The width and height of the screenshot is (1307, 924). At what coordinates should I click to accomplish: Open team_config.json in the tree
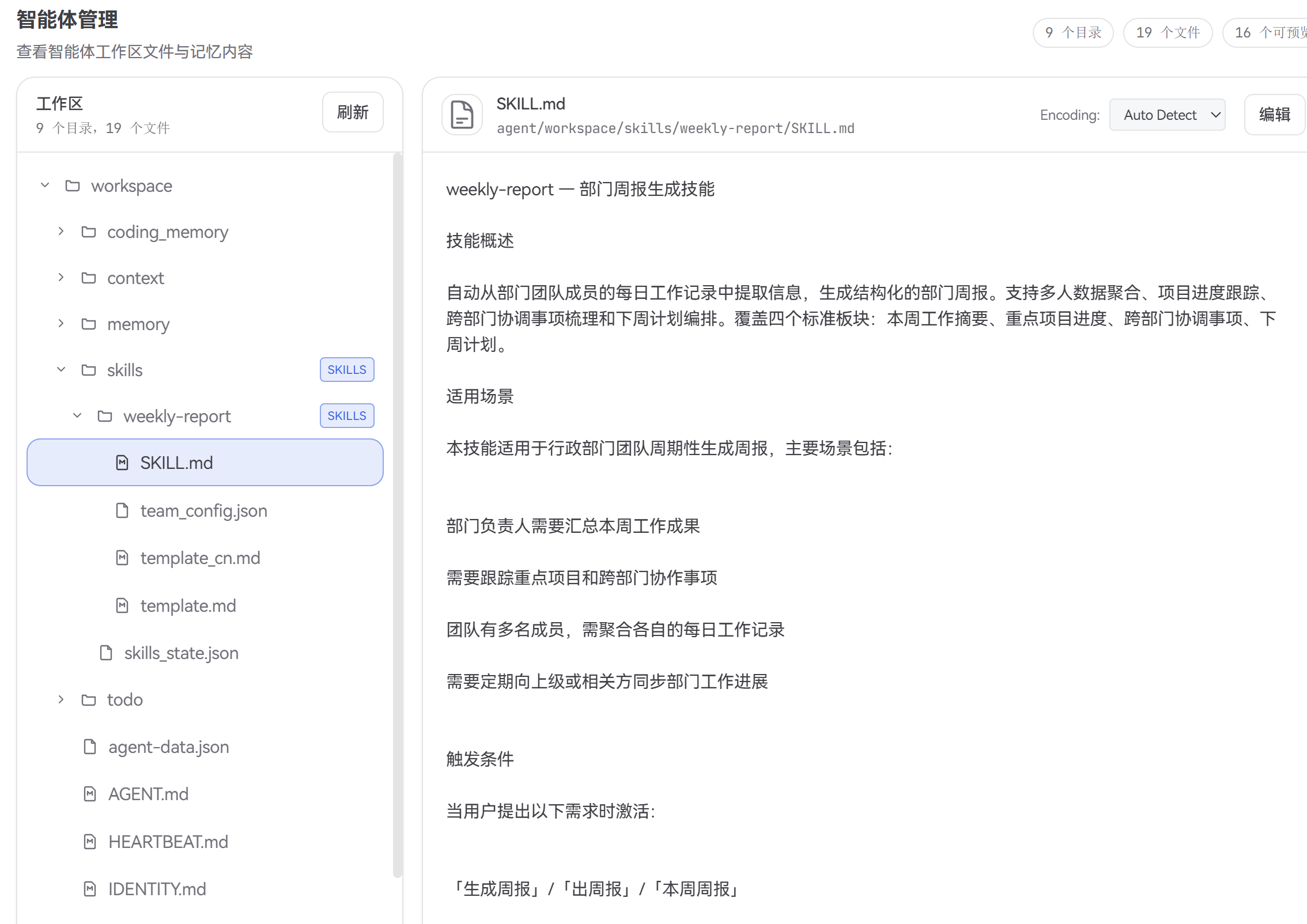(204, 510)
